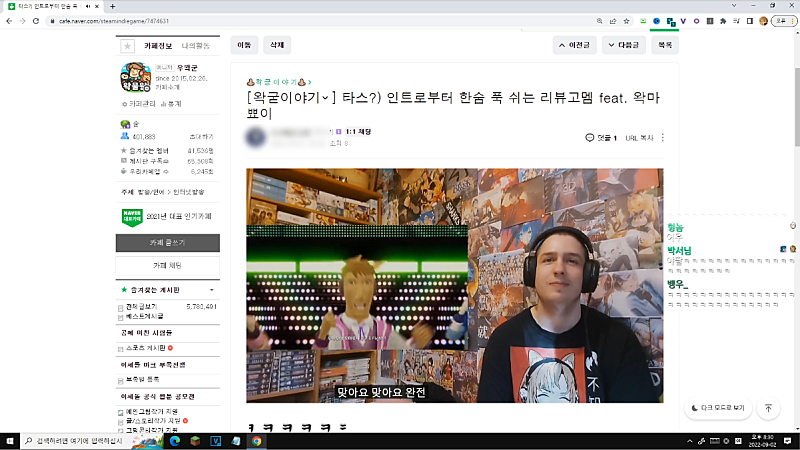Click the three-dot more options icon by URL 복사
This screenshot has height=450, width=800.
tap(662, 138)
